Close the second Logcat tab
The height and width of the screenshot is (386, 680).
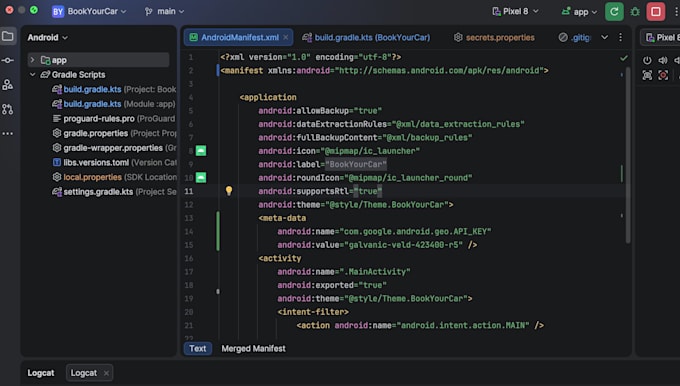tap(106, 373)
